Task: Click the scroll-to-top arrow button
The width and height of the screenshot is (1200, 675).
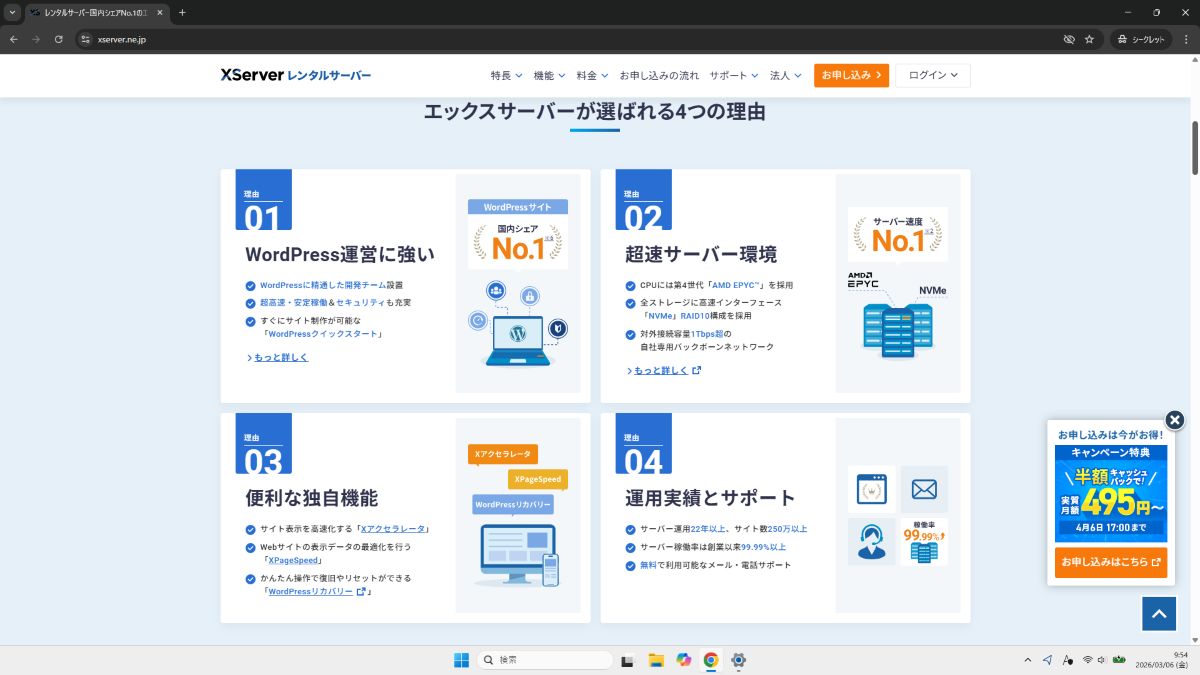Action: pos(1159,614)
